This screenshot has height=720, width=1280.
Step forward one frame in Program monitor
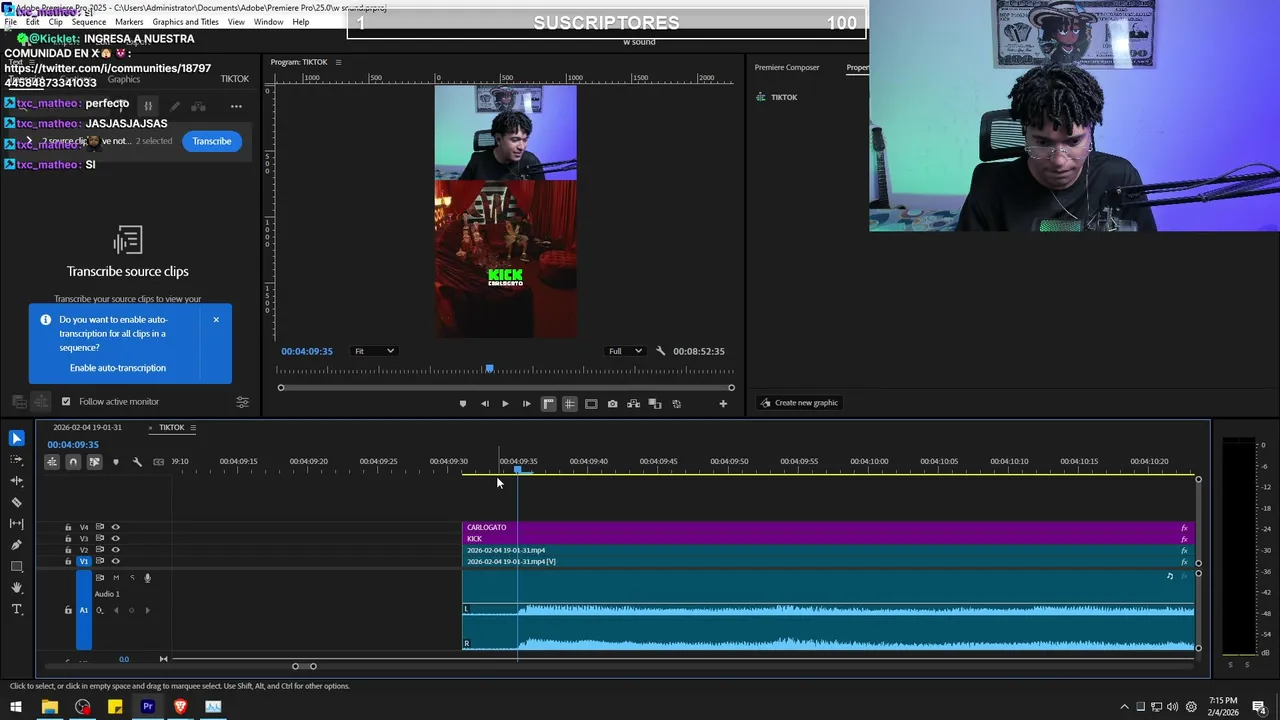tap(527, 404)
